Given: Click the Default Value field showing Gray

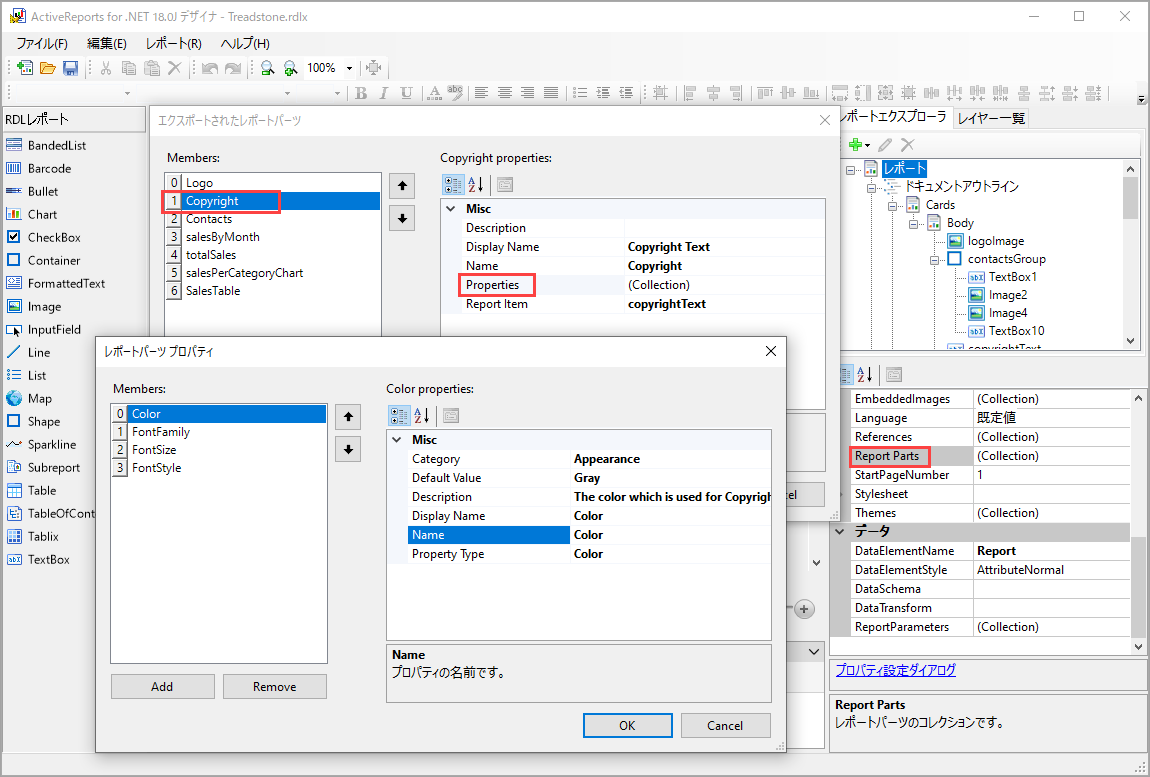Looking at the screenshot, I should tap(671, 478).
